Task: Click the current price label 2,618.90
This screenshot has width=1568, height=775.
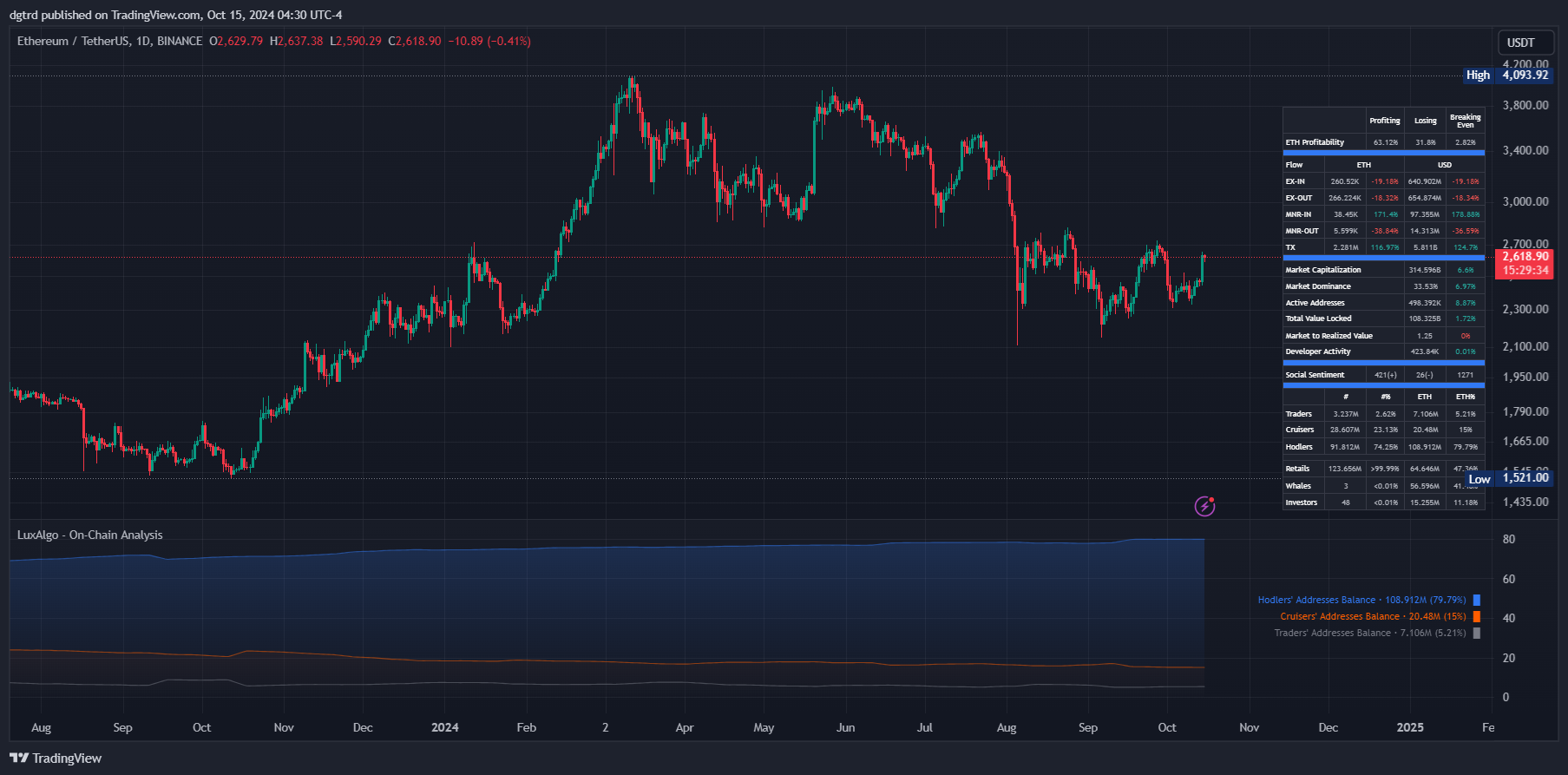Action: pyautogui.click(x=1525, y=256)
